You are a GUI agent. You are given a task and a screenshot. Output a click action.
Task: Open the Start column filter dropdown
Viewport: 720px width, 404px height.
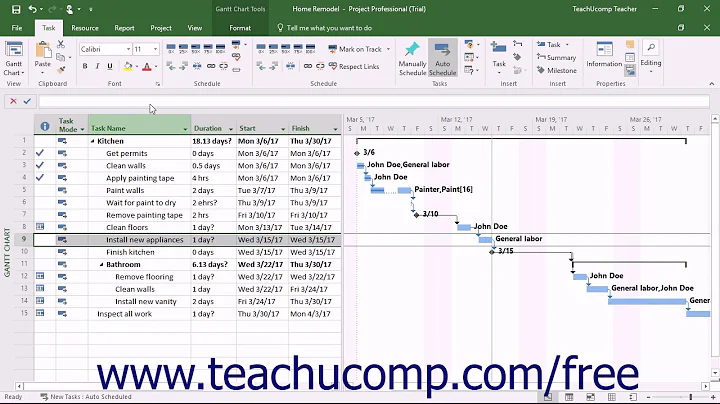pos(283,129)
